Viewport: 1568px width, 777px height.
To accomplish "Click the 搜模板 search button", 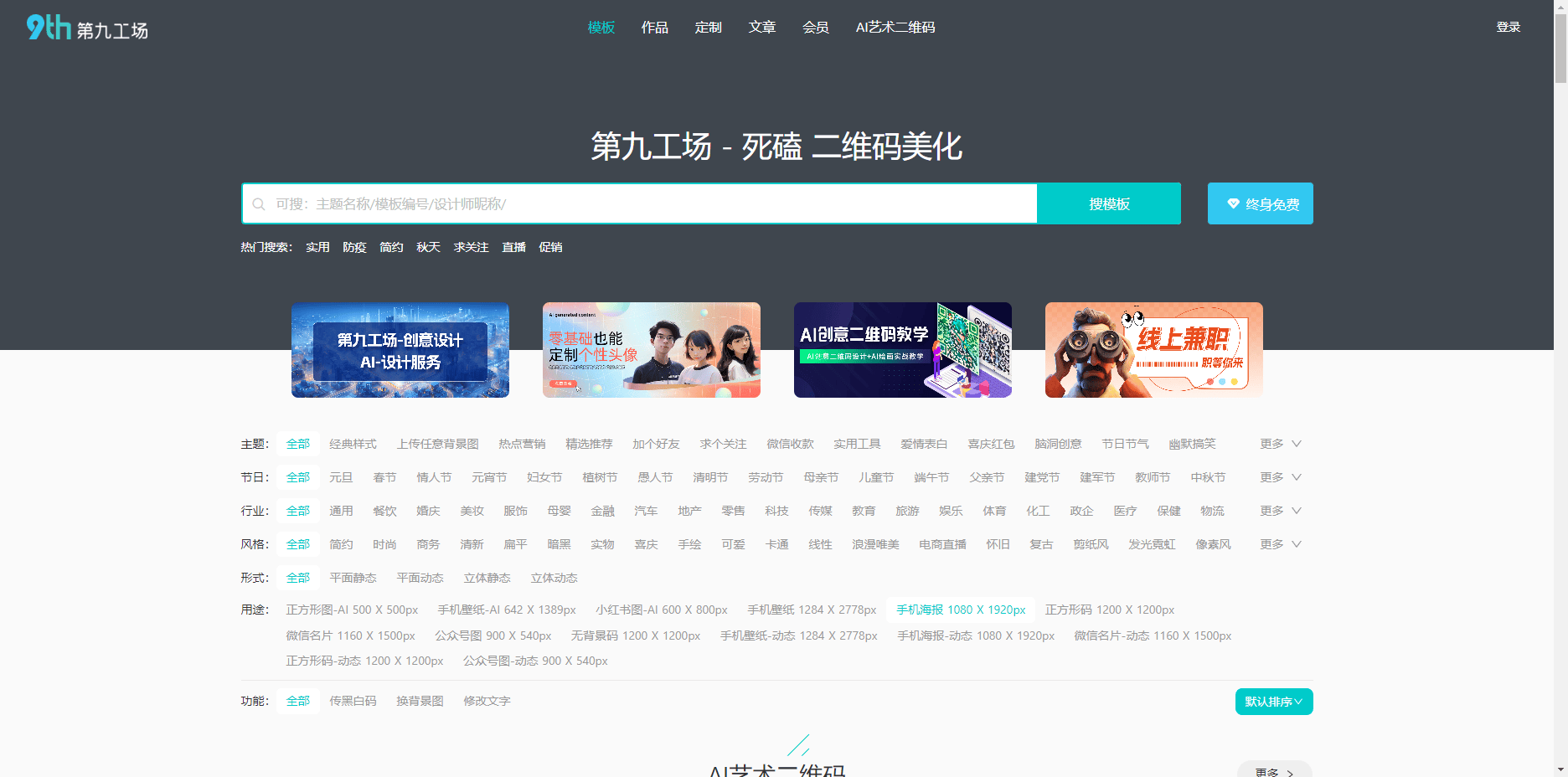I will point(1109,203).
